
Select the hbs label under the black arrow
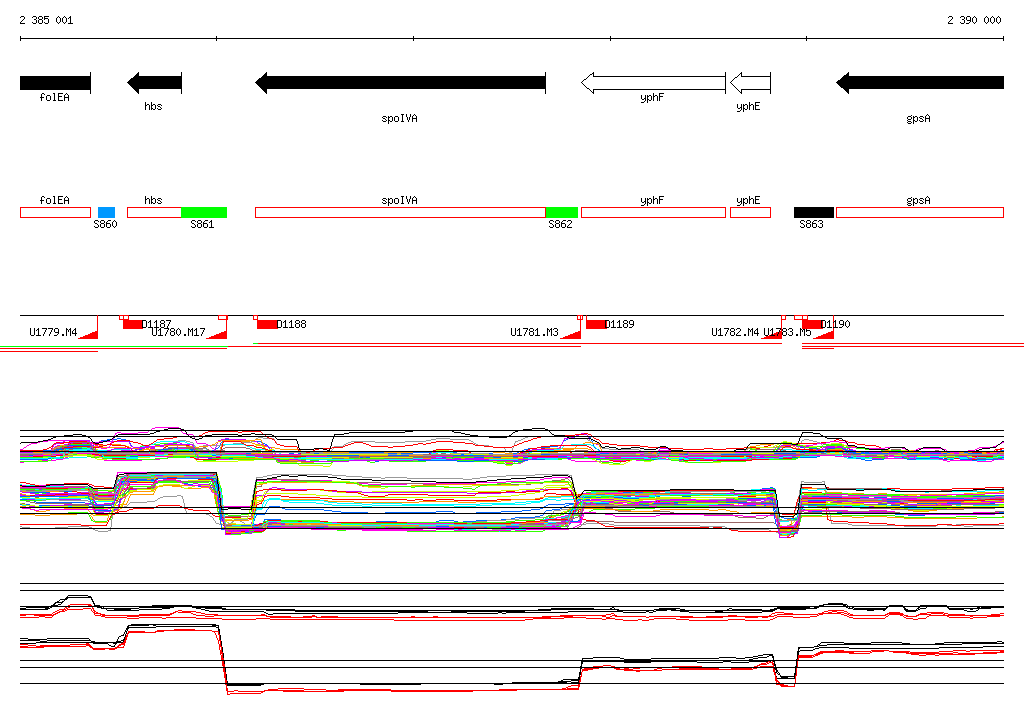coord(153,106)
